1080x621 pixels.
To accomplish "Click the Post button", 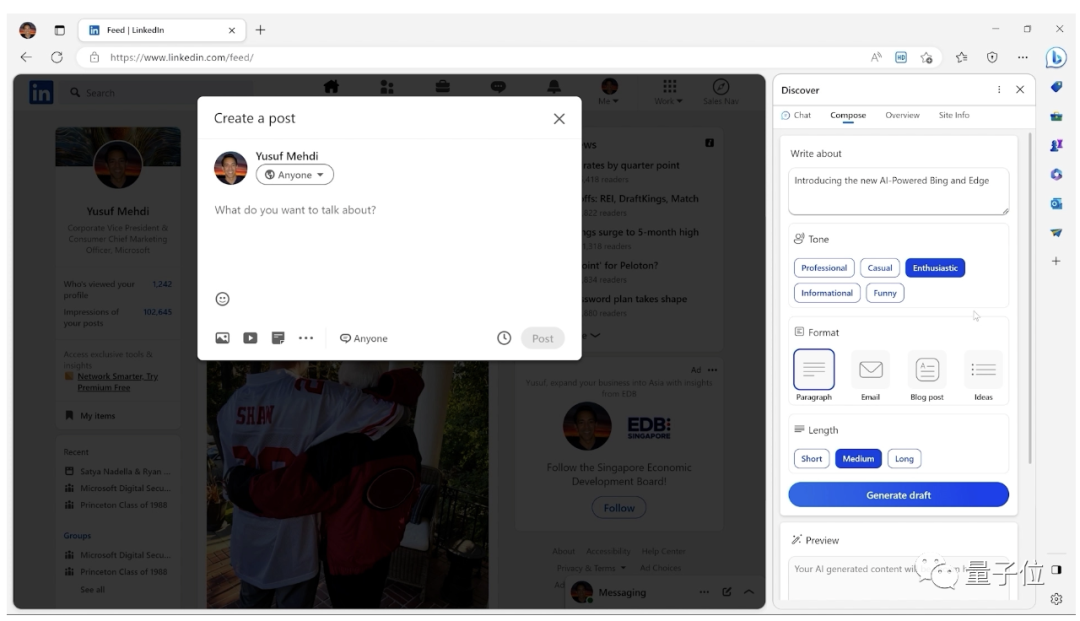I will (543, 338).
